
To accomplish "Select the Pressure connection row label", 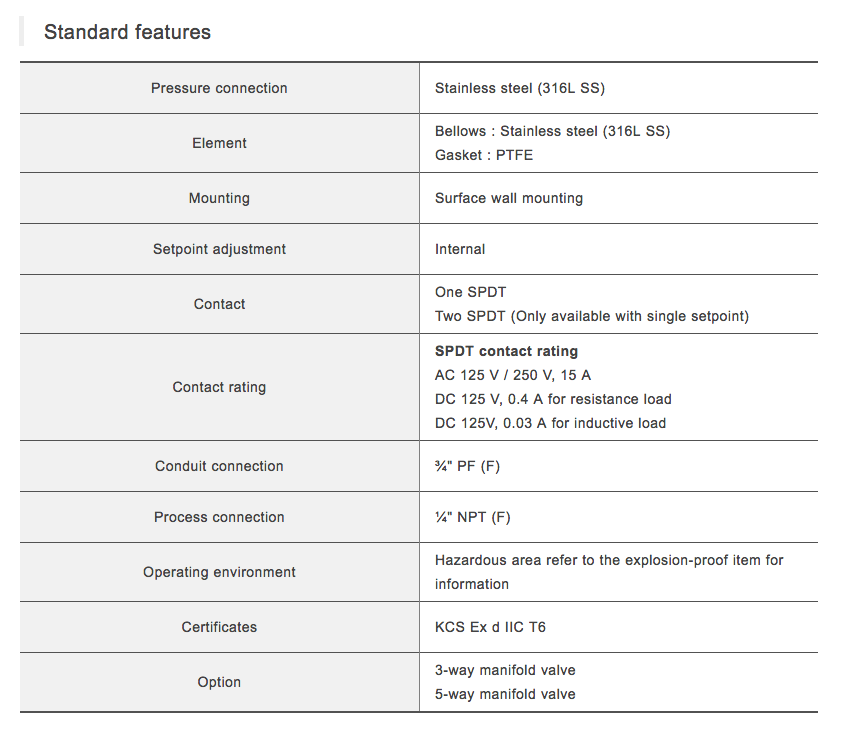I will click(x=219, y=88).
